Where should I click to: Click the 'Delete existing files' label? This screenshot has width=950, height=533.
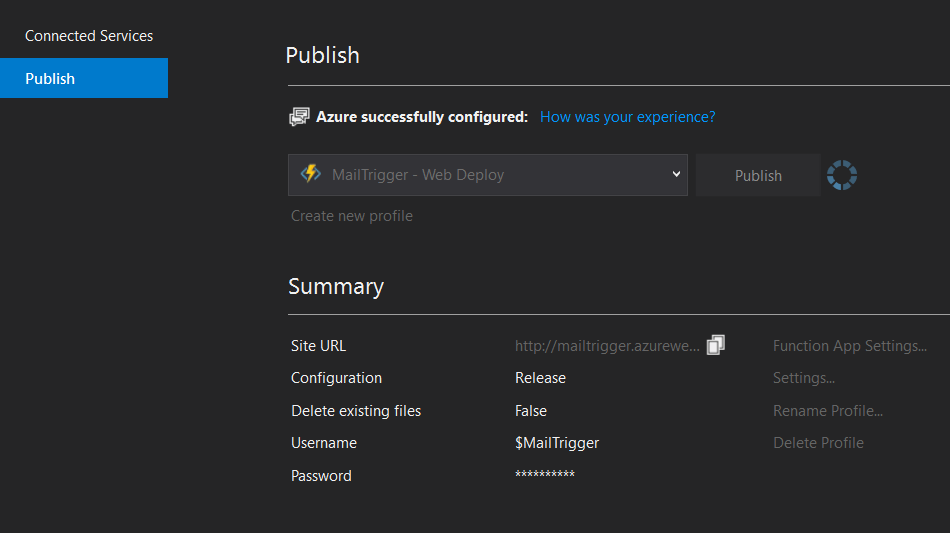(356, 411)
